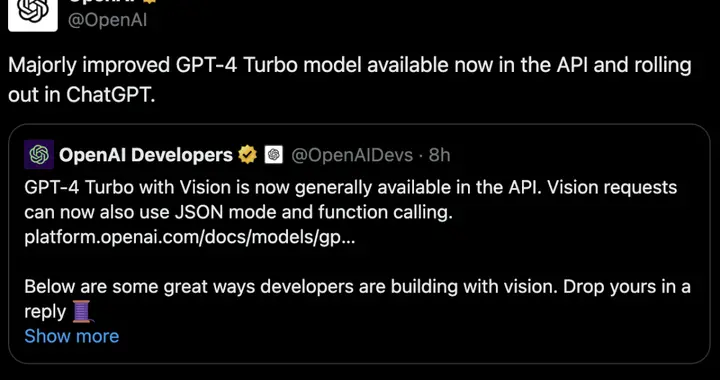This screenshot has height=380, width=720.
Task: Click the 'Majorly improved GPT-4 Turbo' tweet text
Action: click(x=350, y=66)
